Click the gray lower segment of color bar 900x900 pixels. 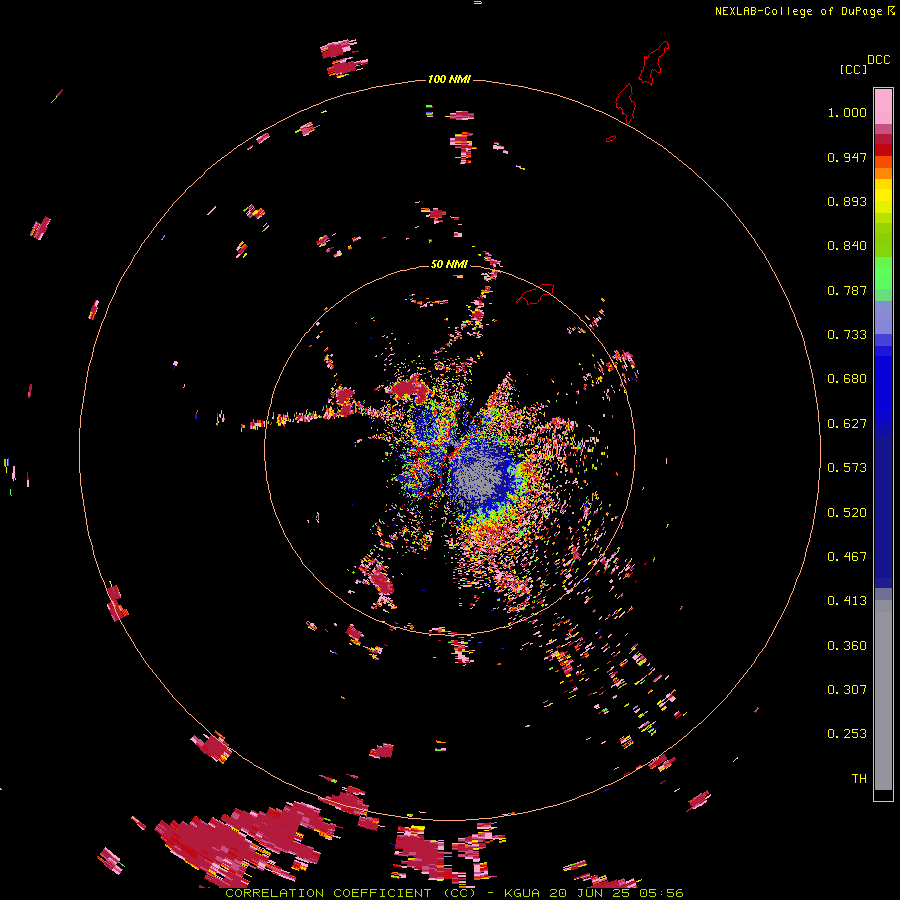pyautogui.click(x=883, y=695)
